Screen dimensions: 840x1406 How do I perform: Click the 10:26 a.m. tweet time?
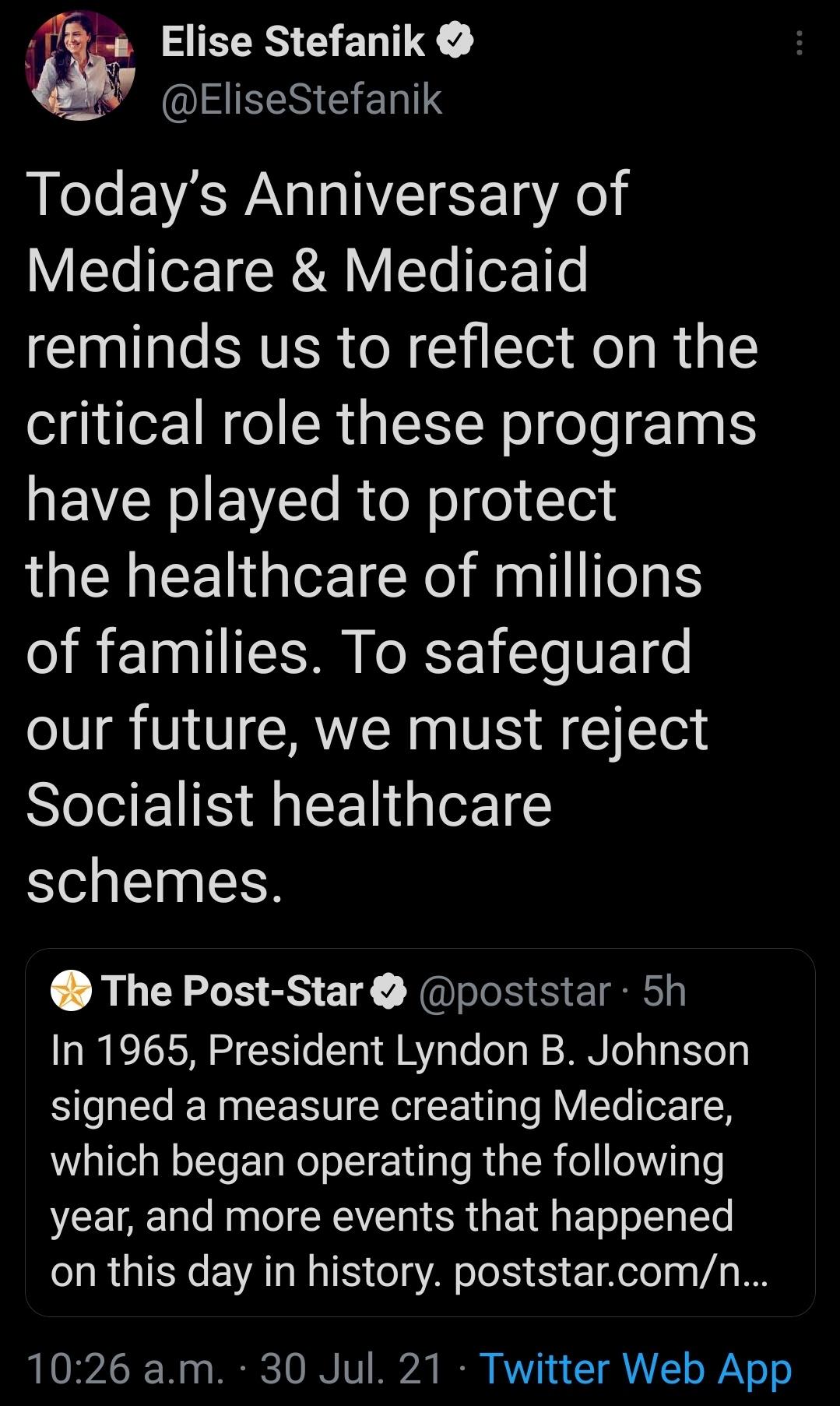pos(125,1369)
